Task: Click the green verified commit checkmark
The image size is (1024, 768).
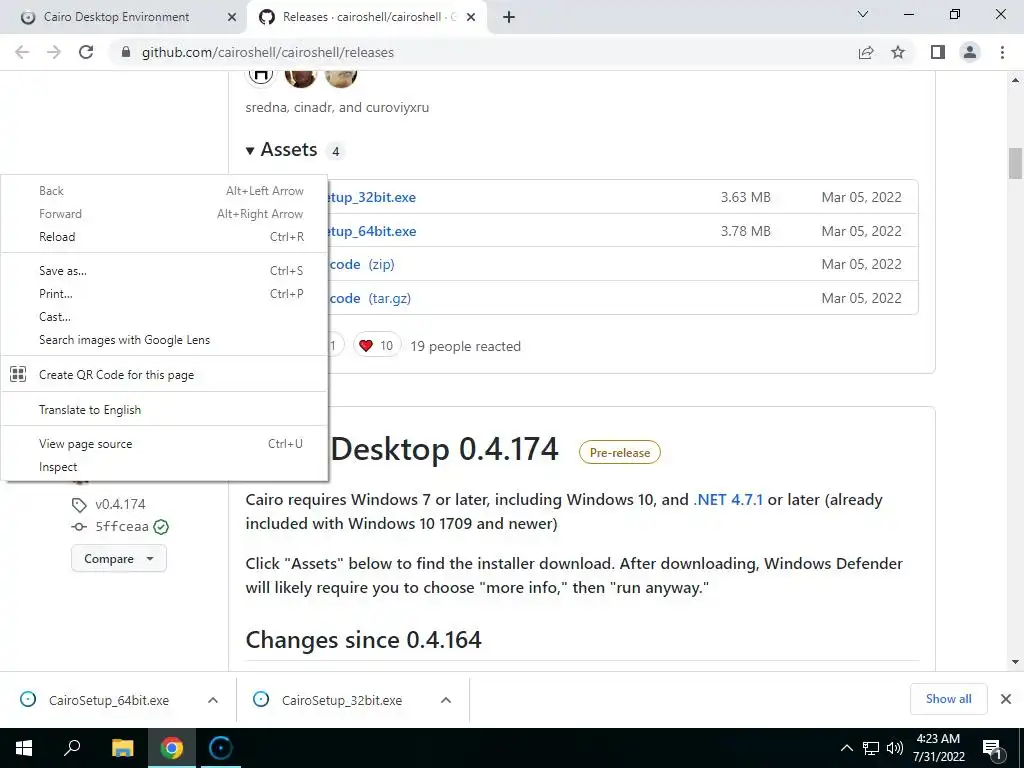Action: pyautogui.click(x=161, y=527)
